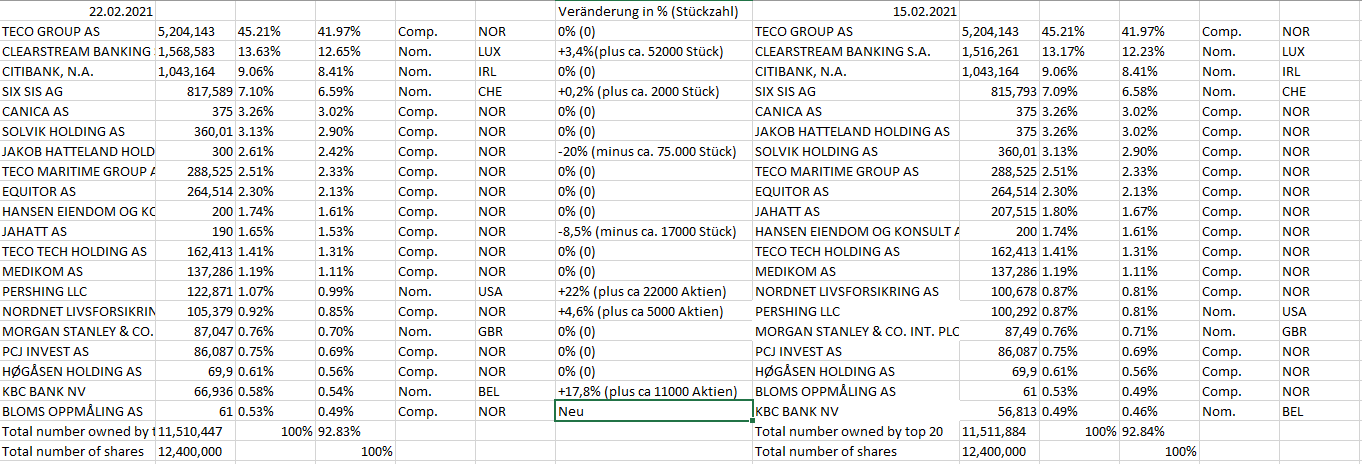
Task: Click the 'Veränderung in % (Stückzahl)' header cell
Action: tap(653, 12)
